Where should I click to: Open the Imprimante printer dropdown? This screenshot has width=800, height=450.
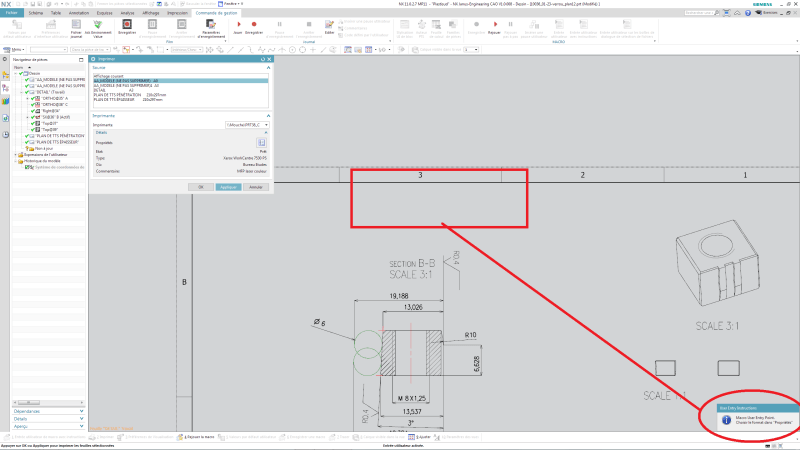coord(247,124)
